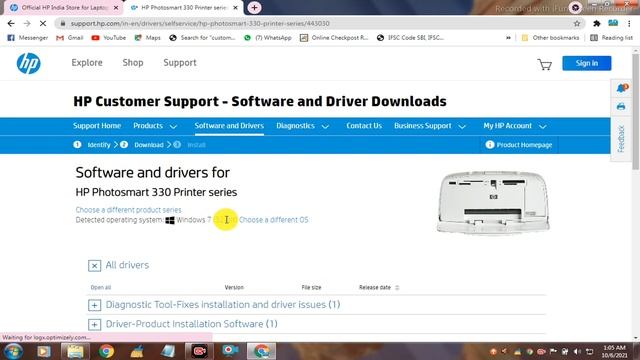This screenshot has height=360, width=640.
Task: Expand Business Support dropdown
Action: pyautogui.click(x=430, y=126)
